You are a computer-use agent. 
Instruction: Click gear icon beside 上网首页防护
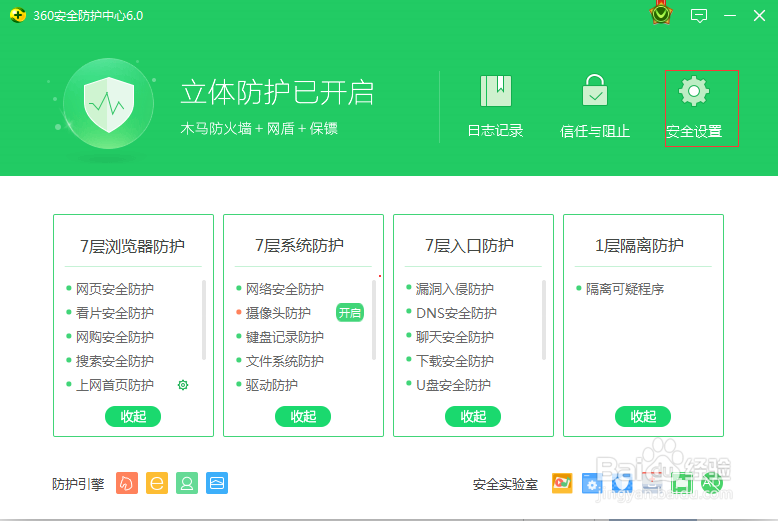[x=183, y=385]
